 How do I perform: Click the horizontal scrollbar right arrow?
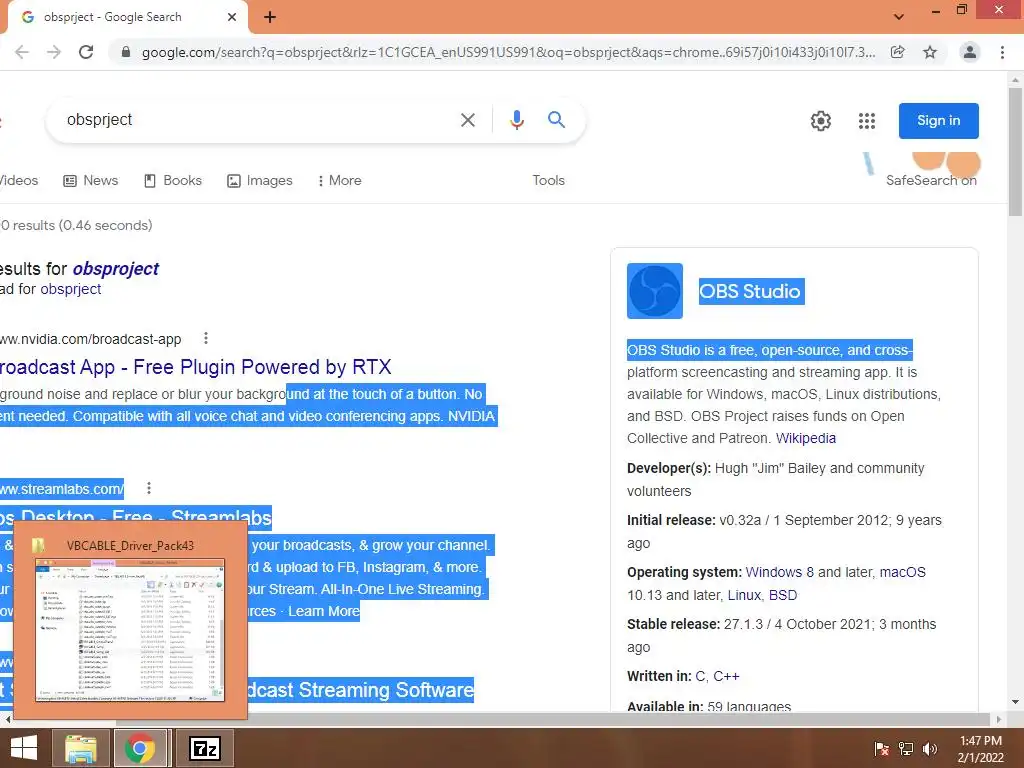point(999,719)
